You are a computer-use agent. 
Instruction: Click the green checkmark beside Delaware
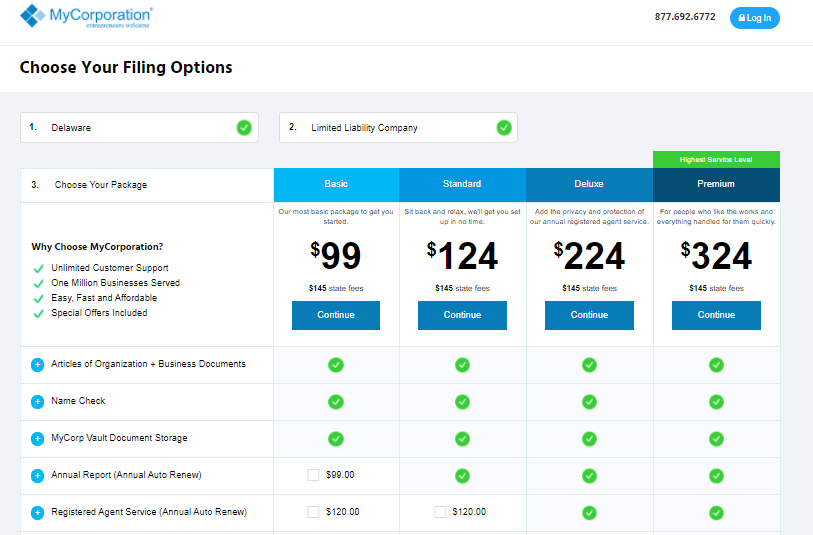244,128
